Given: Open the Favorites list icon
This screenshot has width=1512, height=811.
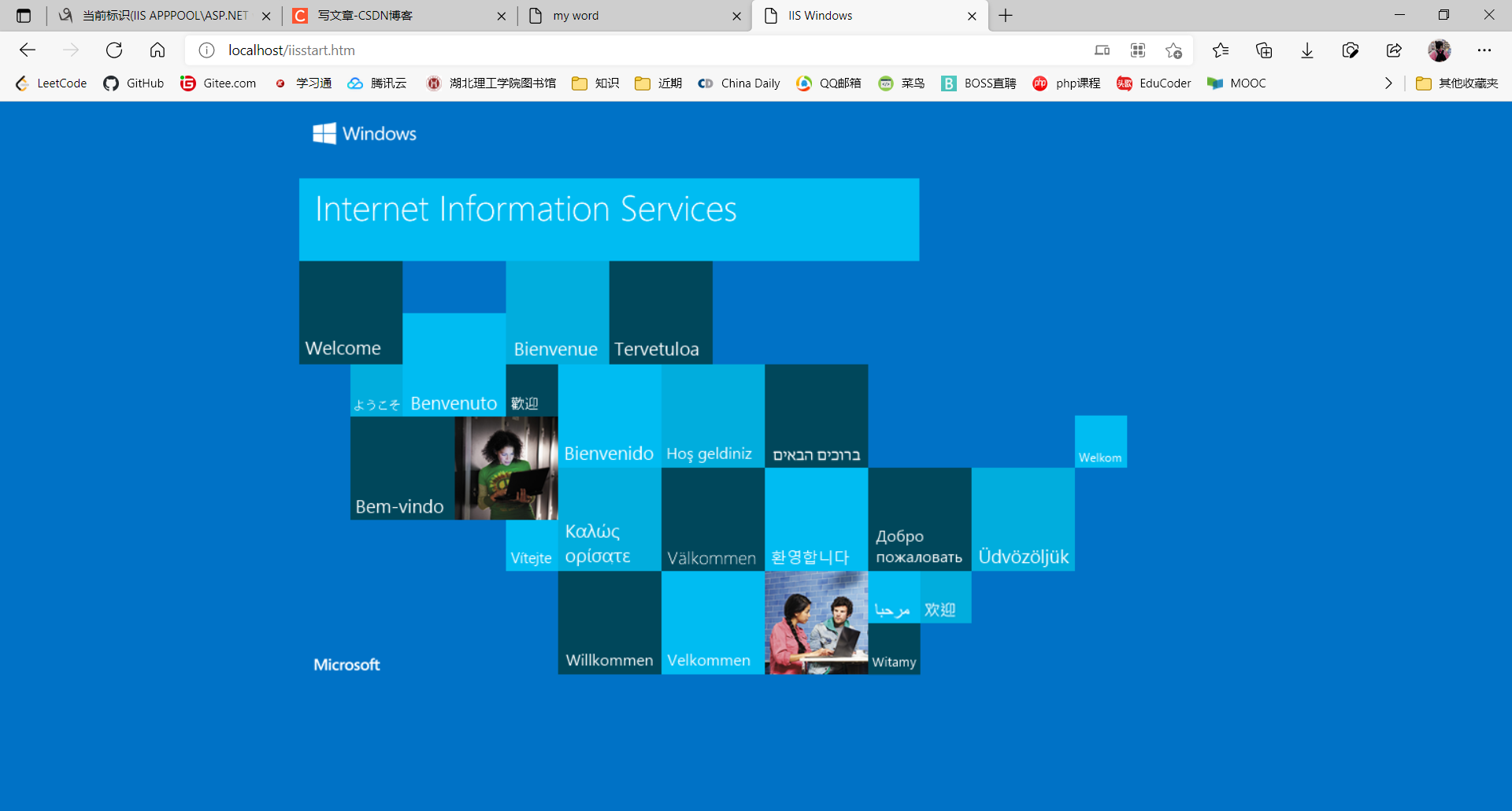Looking at the screenshot, I should click(x=1221, y=50).
